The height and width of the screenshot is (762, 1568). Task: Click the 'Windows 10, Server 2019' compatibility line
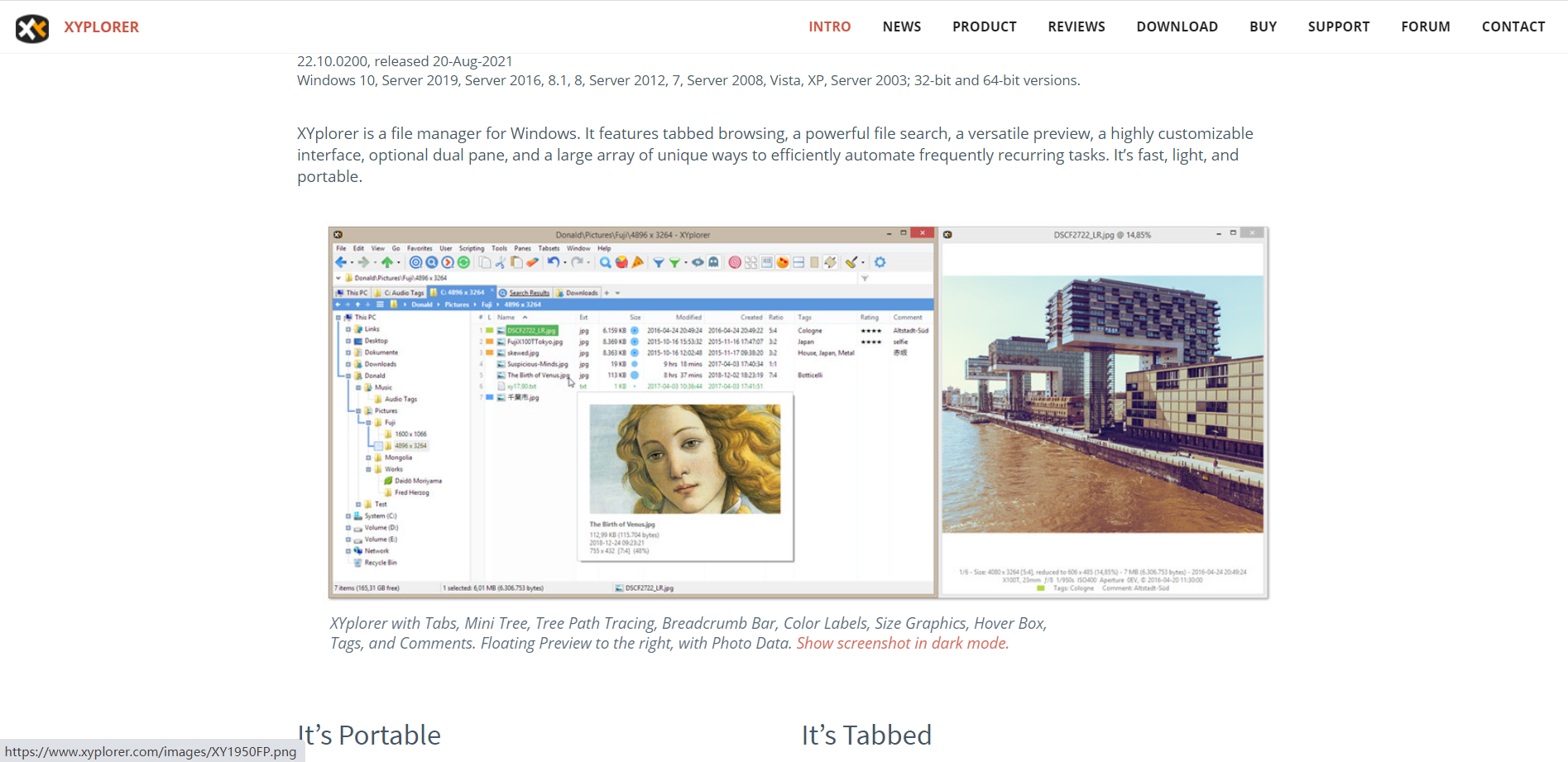coord(688,80)
